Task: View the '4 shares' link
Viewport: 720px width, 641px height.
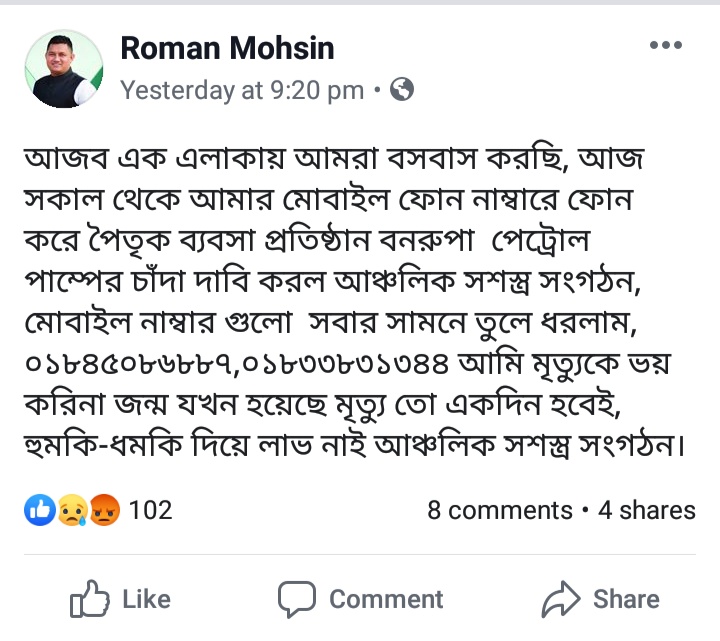Action: 646,510
